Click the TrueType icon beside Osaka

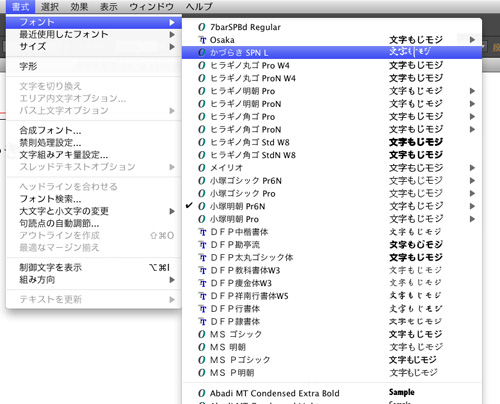click(x=202, y=40)
